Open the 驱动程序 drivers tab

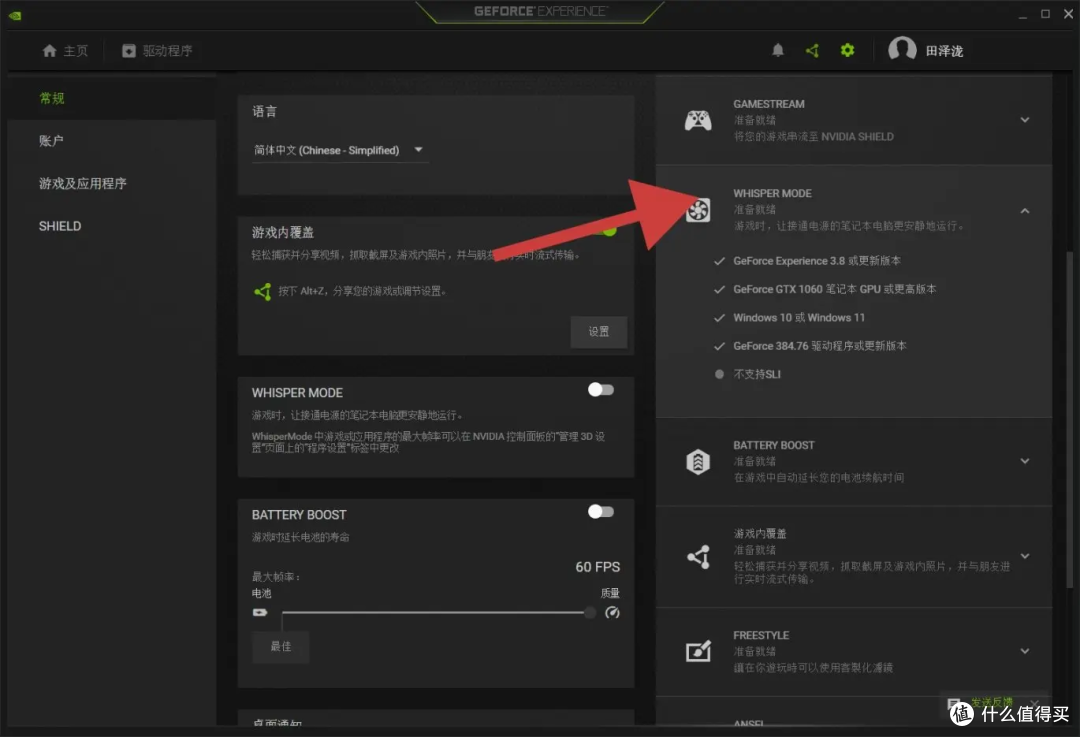pos(157,50)
